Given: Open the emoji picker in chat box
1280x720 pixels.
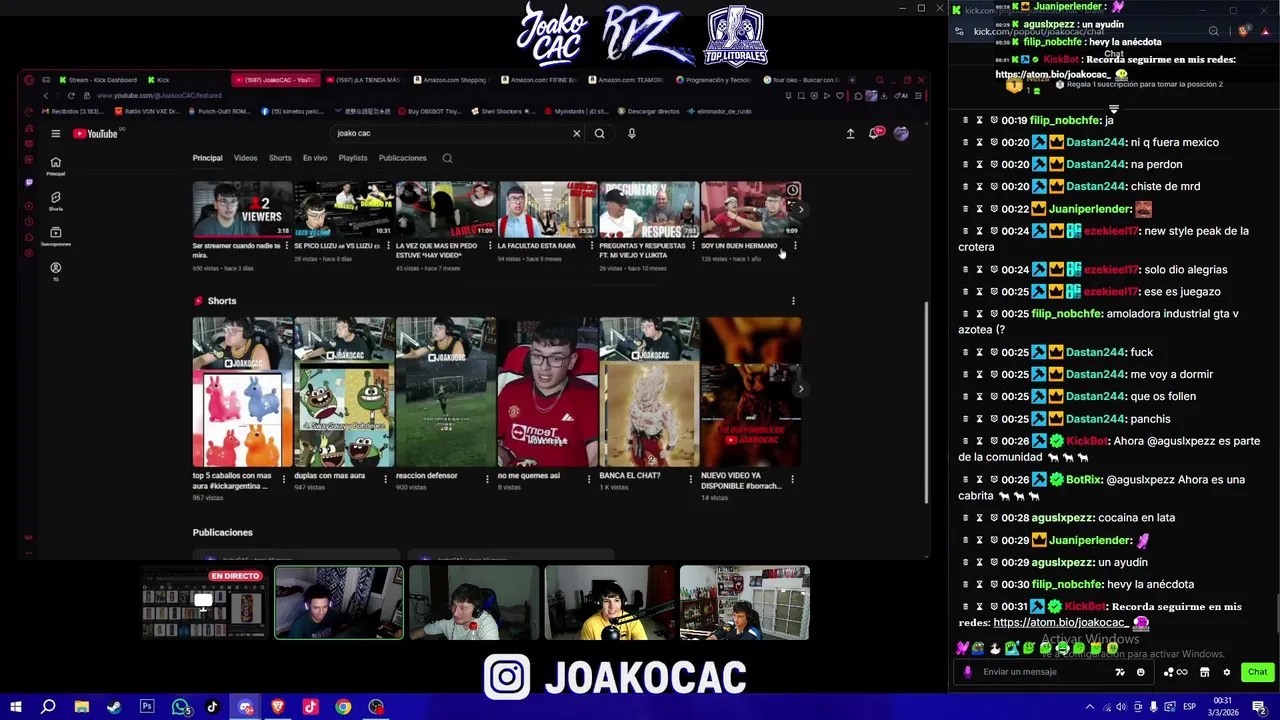Looking at the screenshot, I should click(1141, 672).
